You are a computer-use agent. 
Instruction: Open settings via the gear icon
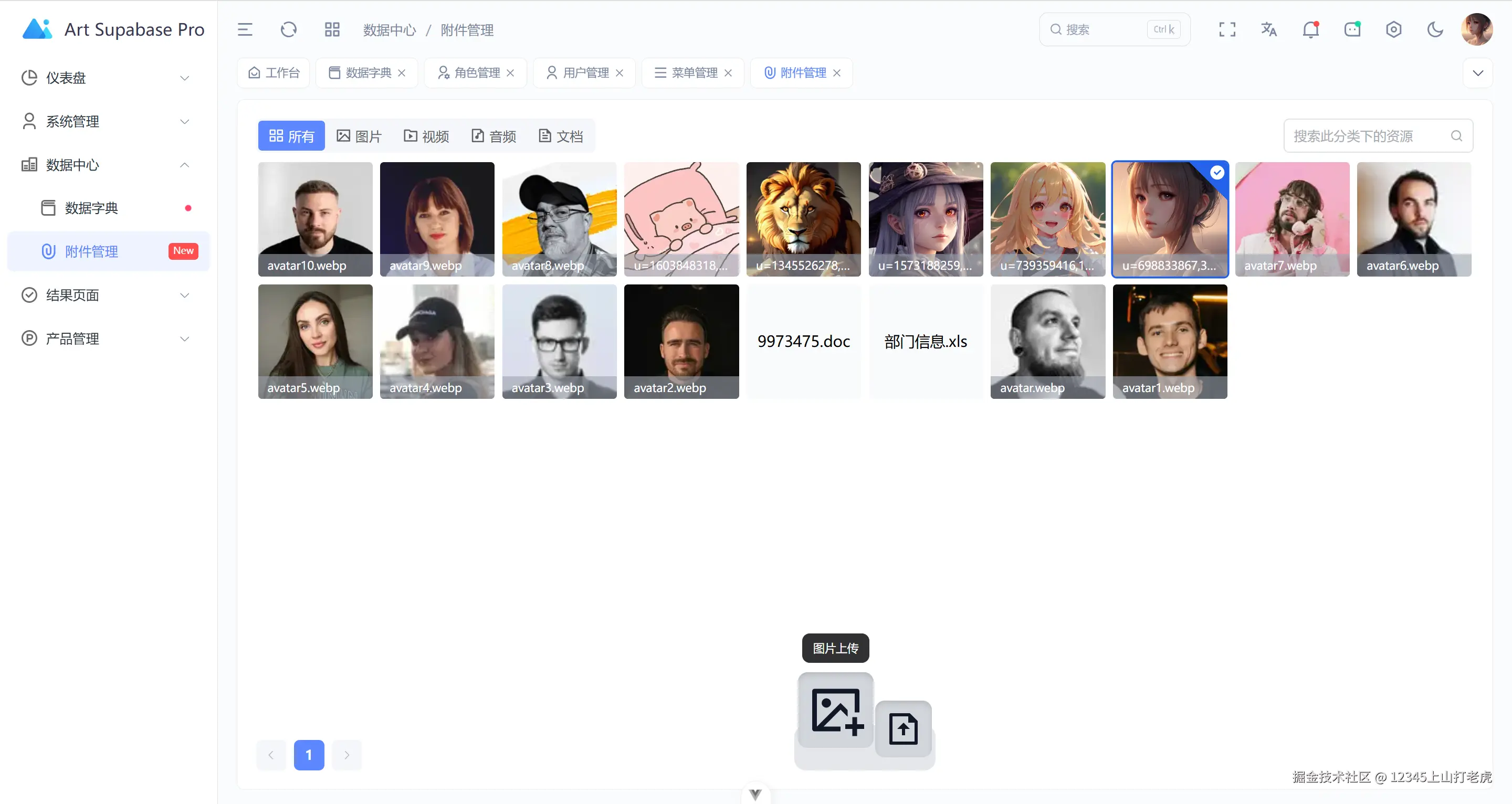(x=1394, y=29)
